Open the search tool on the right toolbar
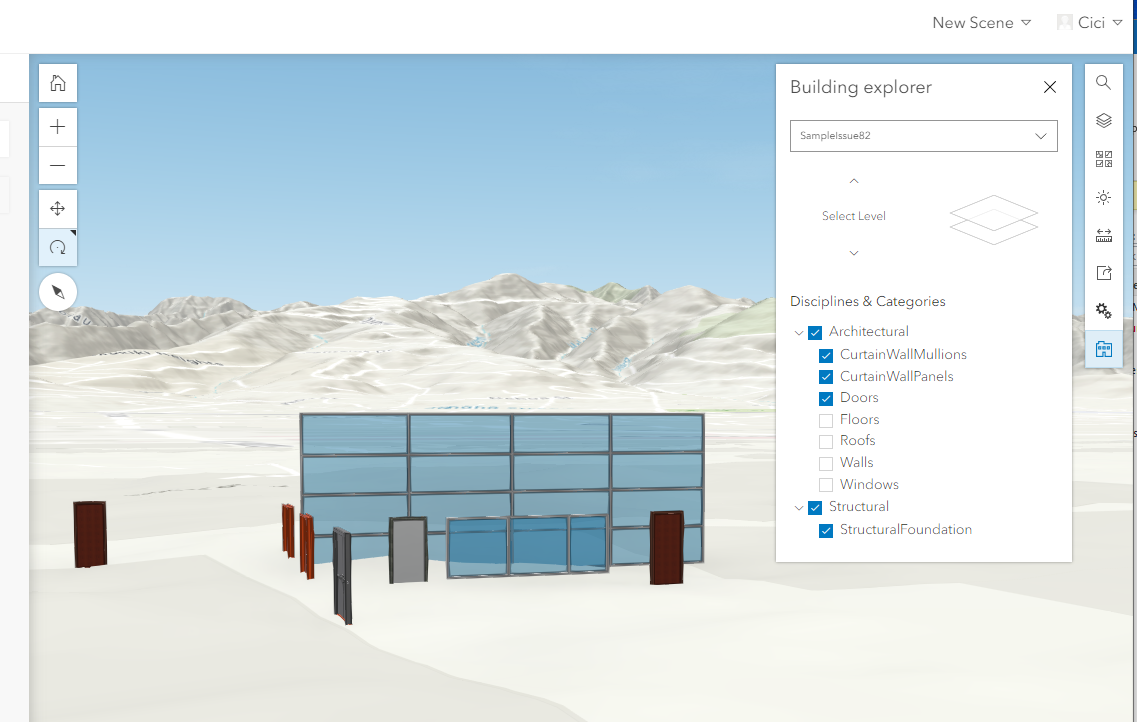The image size is (1137, 722). [x=1103, y=83]
